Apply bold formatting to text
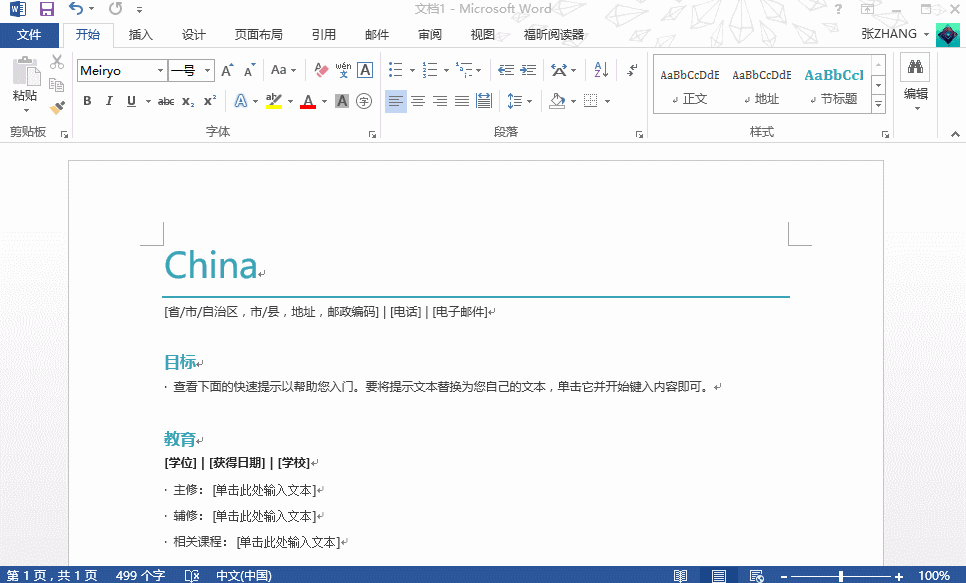This screenshot has height=583, width=966. (x=87, y=100)
